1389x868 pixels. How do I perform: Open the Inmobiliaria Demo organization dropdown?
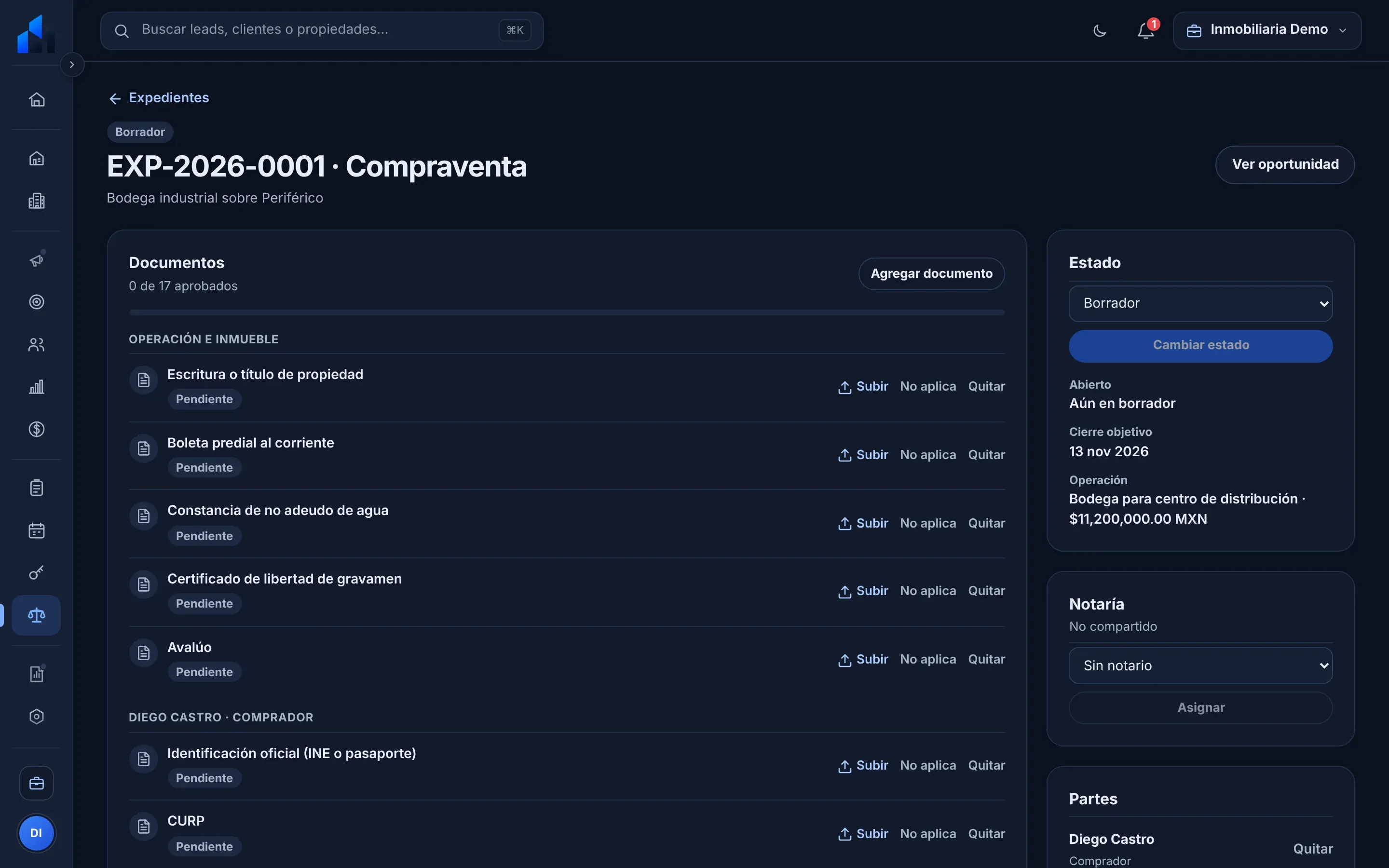[x=1267, y=30]
